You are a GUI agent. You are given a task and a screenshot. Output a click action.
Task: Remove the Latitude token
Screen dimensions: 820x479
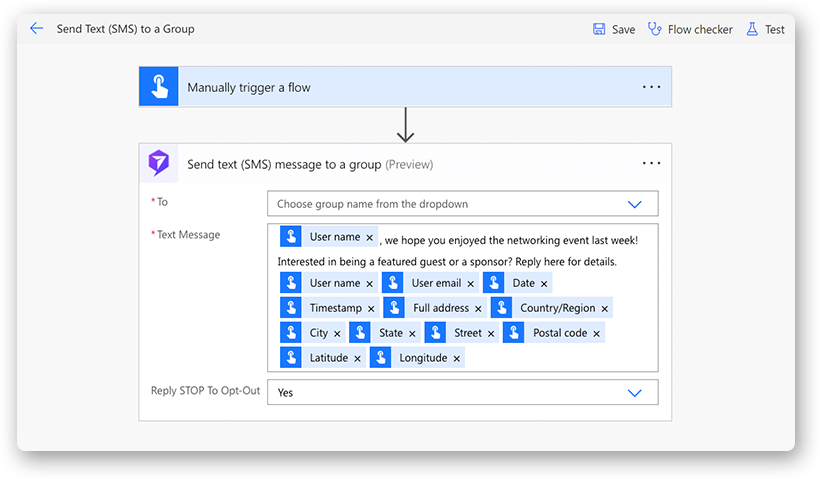click(x=357, y=359)
